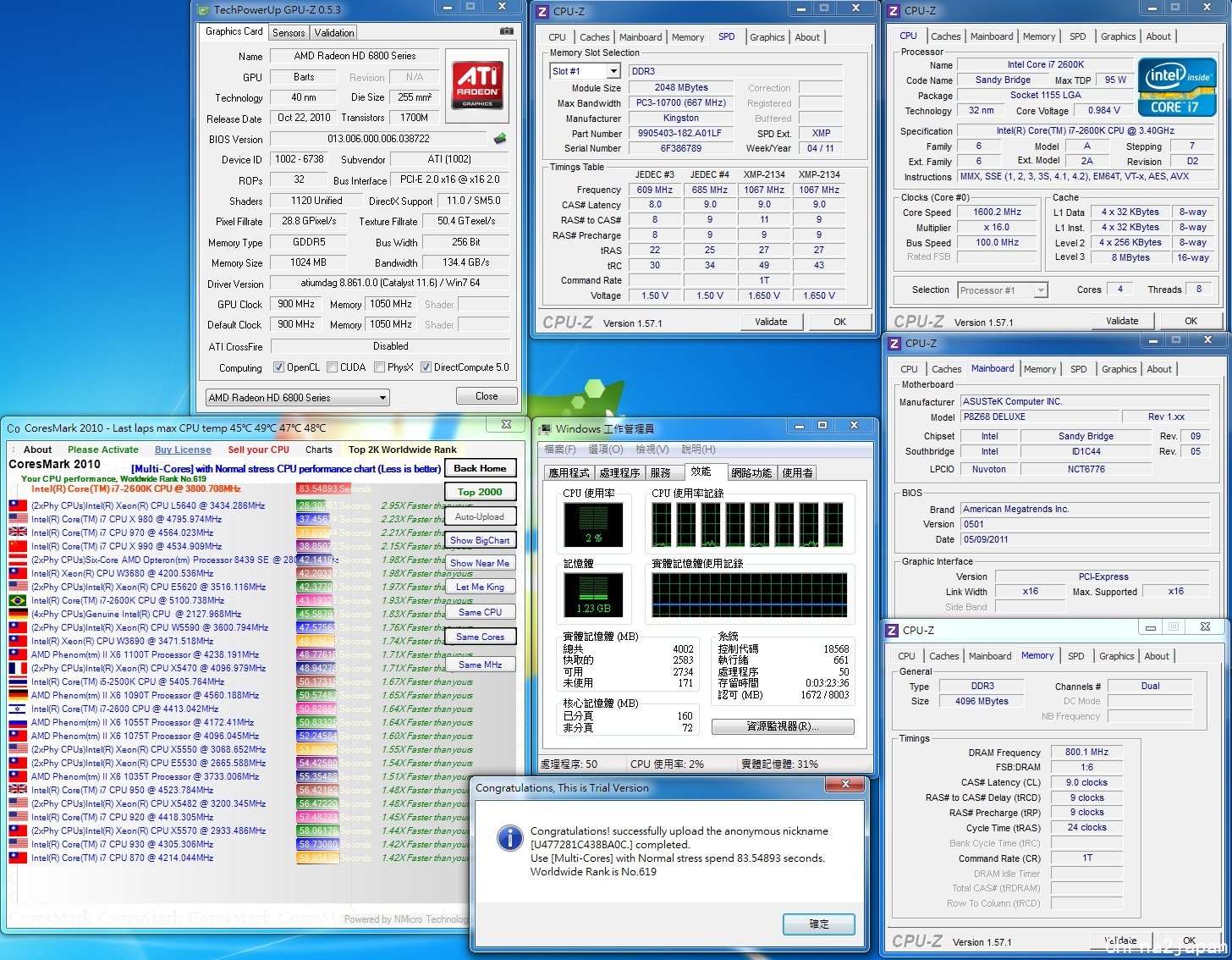This screenshot has width=1232, height=960.
Task: Click the GPU-Z title bar app icon
Action: 203,10
